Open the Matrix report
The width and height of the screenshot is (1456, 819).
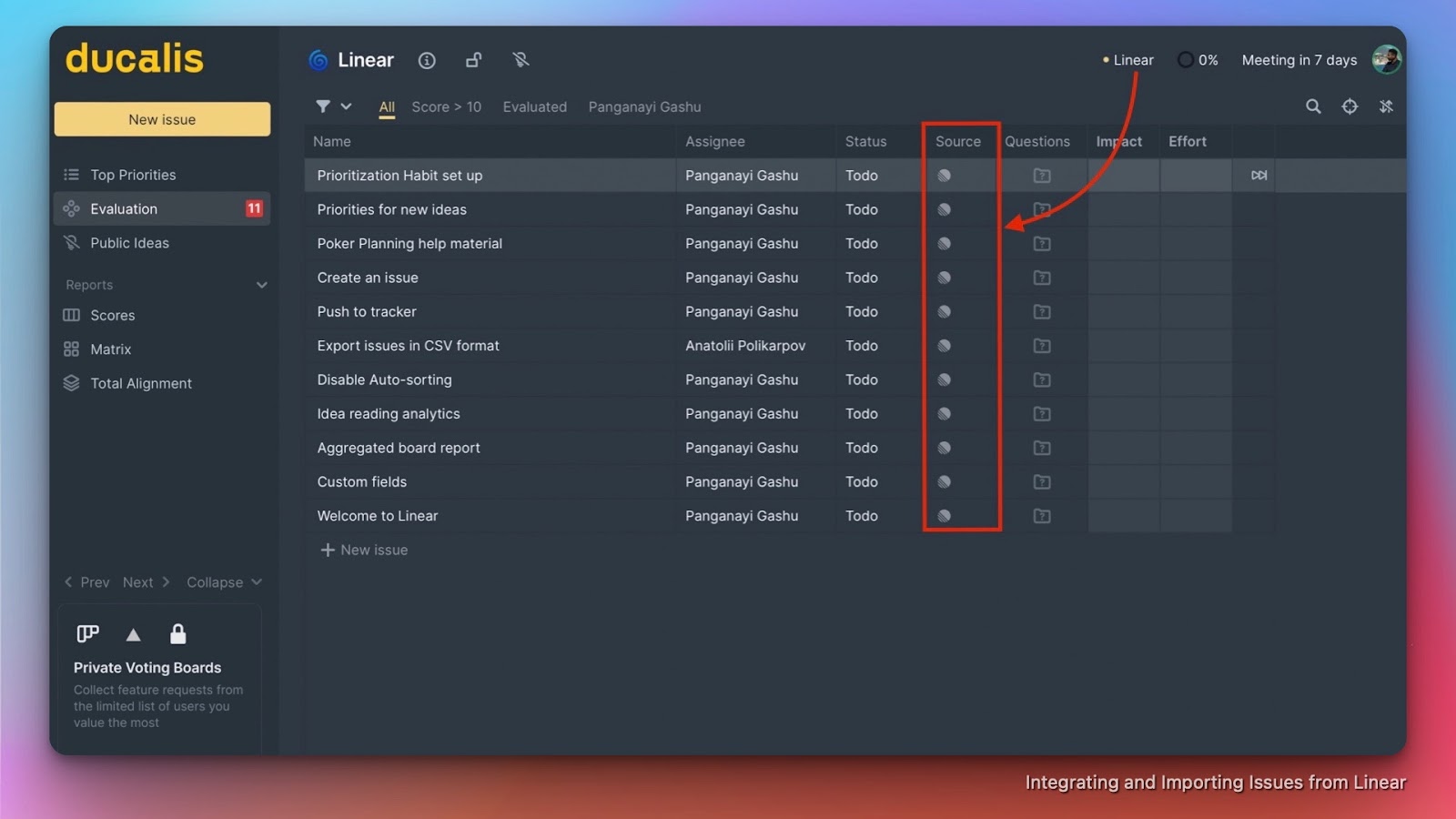pos(162,349)
